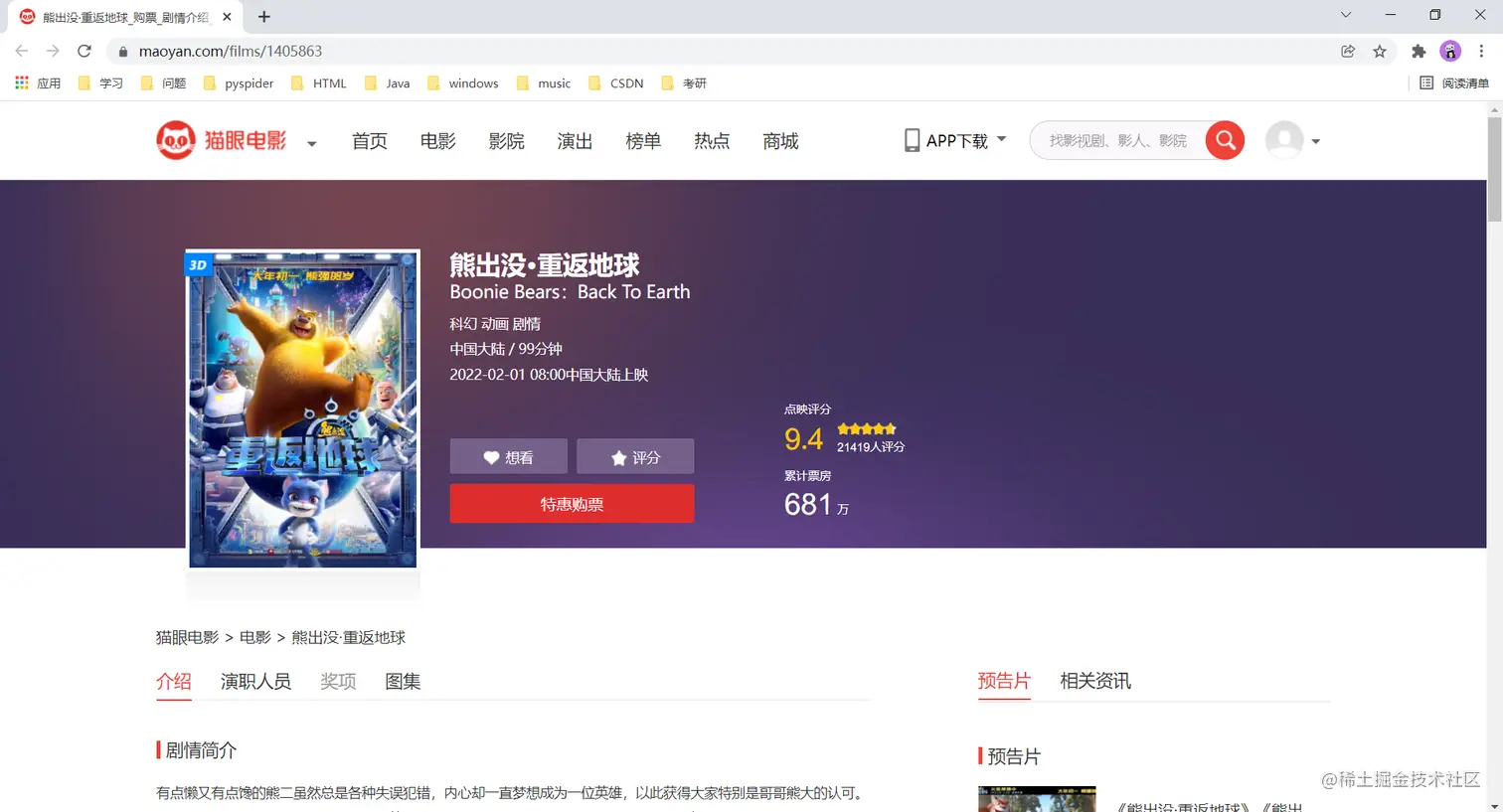Viewport: 1503px width, 812px height.
Task: Open the 商城 nav menu item
Action: (780, 141)
